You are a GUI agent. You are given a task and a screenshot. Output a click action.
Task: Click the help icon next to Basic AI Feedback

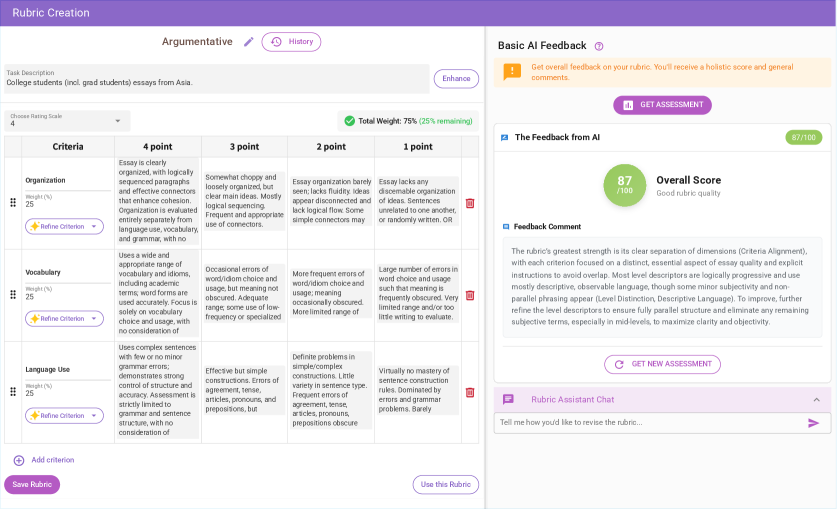pos(599,46)
